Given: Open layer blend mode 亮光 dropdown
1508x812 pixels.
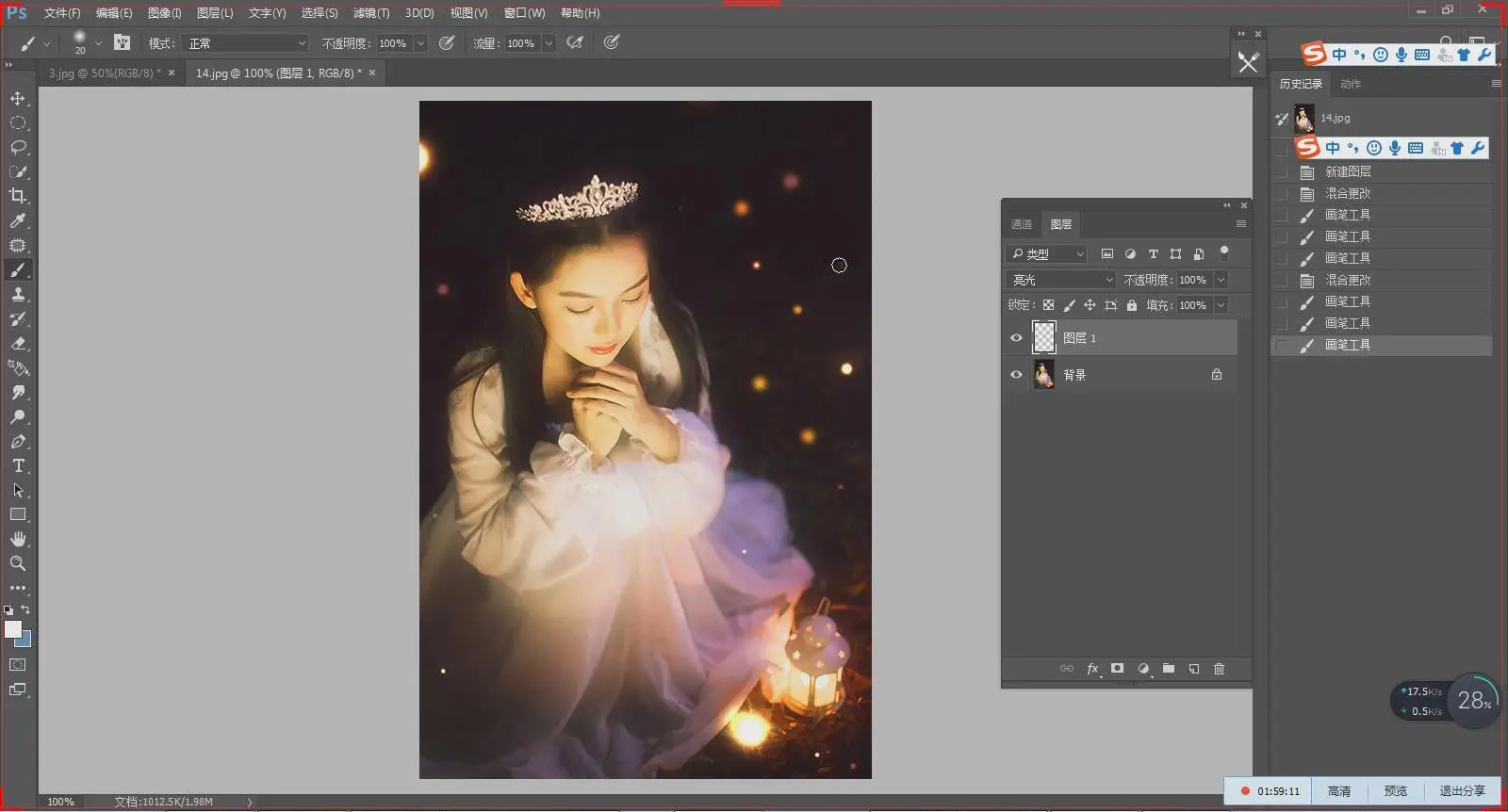Looking at the screenshot, I should [x=1061, y=280].
